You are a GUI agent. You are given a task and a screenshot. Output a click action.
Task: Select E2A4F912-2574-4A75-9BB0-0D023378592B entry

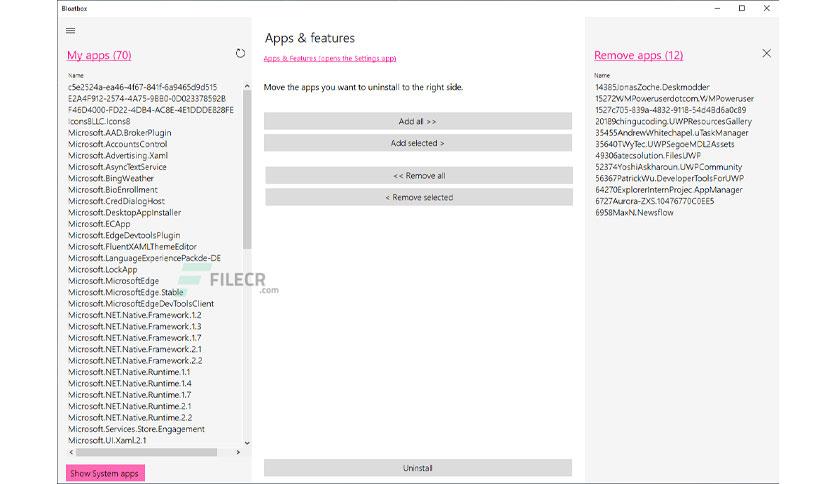pyautogui.click(x=147, y=99)
